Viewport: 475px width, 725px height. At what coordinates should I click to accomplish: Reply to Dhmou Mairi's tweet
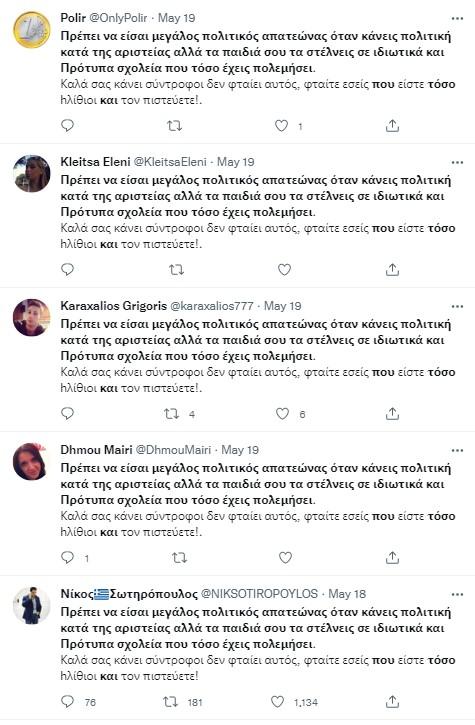tap(68, 558)
